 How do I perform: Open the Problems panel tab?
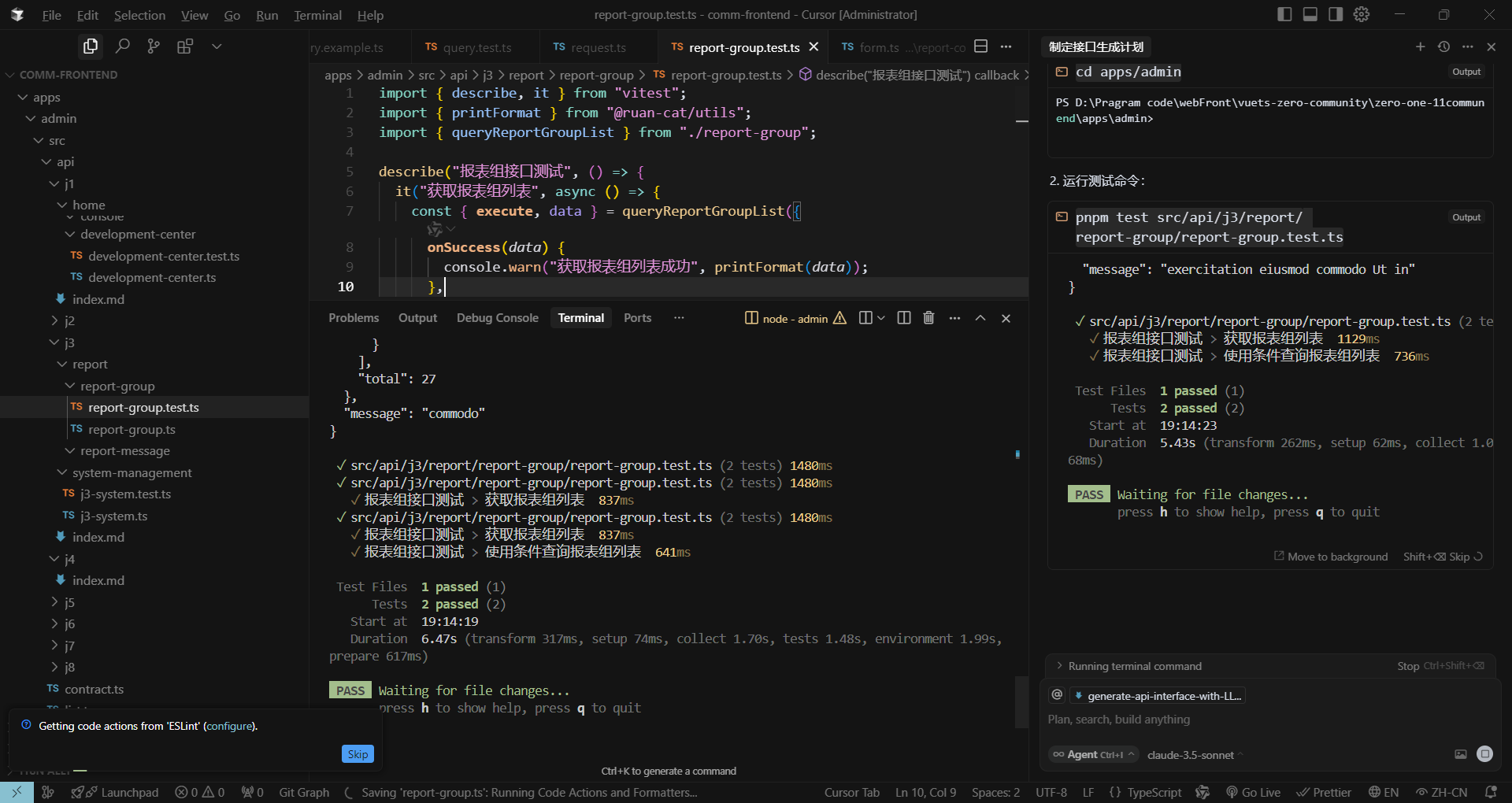[x=354, y=318]
